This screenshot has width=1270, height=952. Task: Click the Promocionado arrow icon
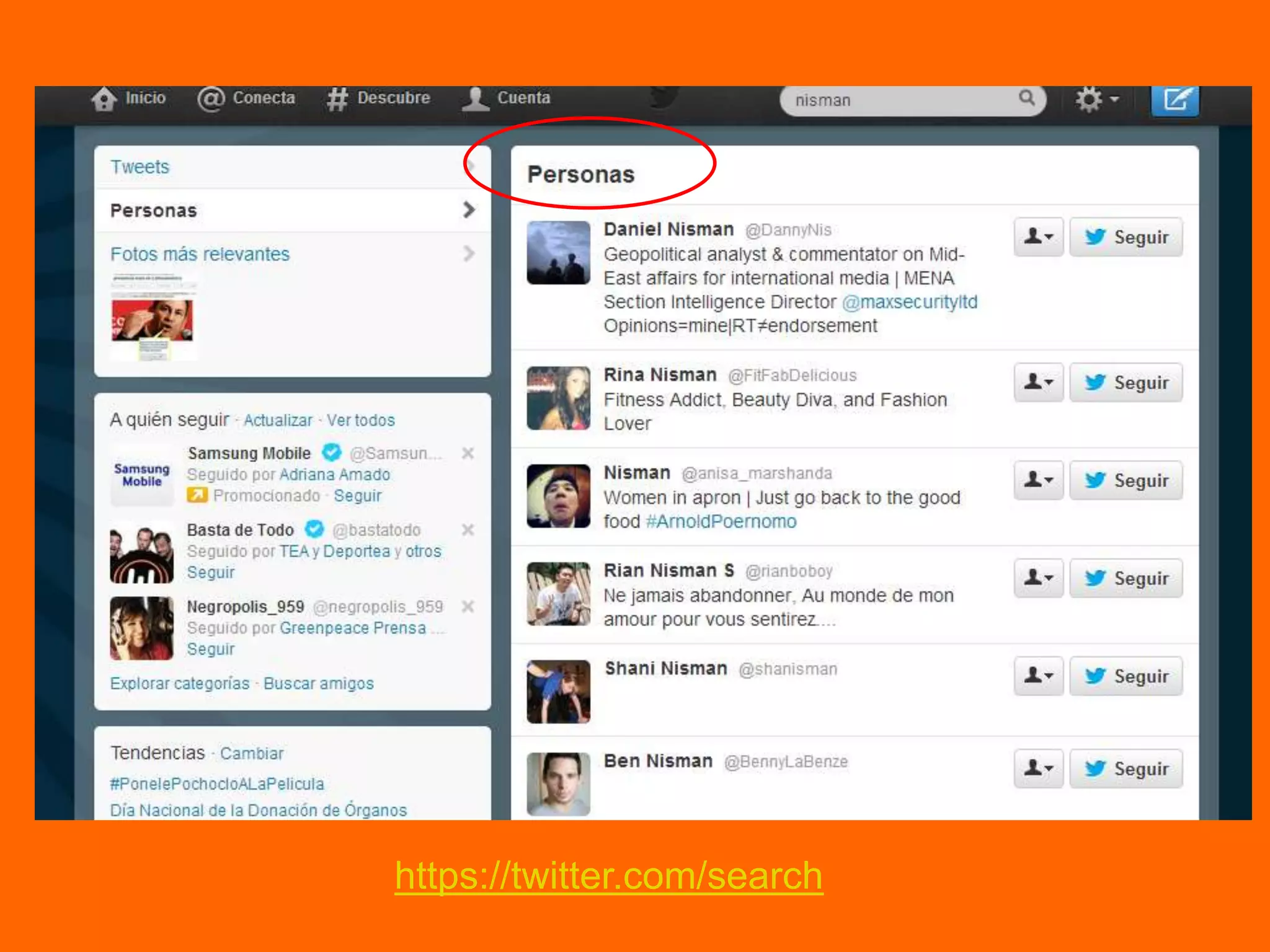[x=197, y=495]
